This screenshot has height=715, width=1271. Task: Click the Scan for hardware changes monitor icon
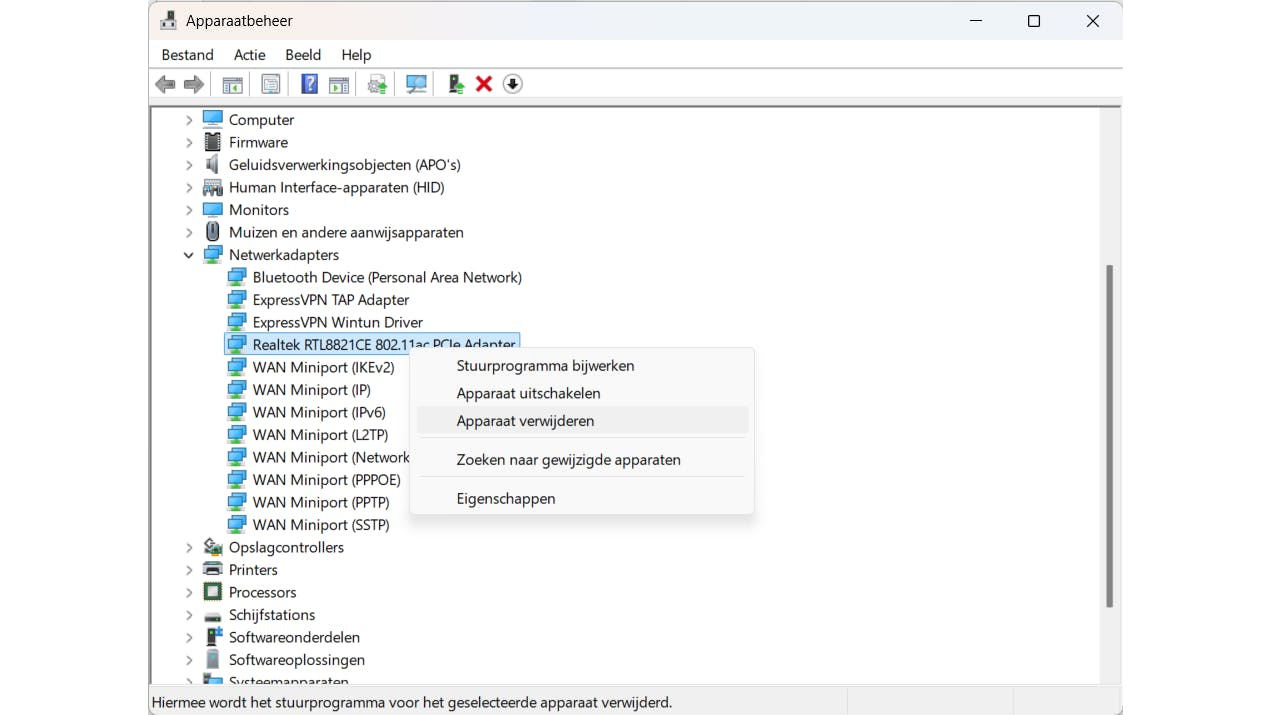[x=417, y=85]
